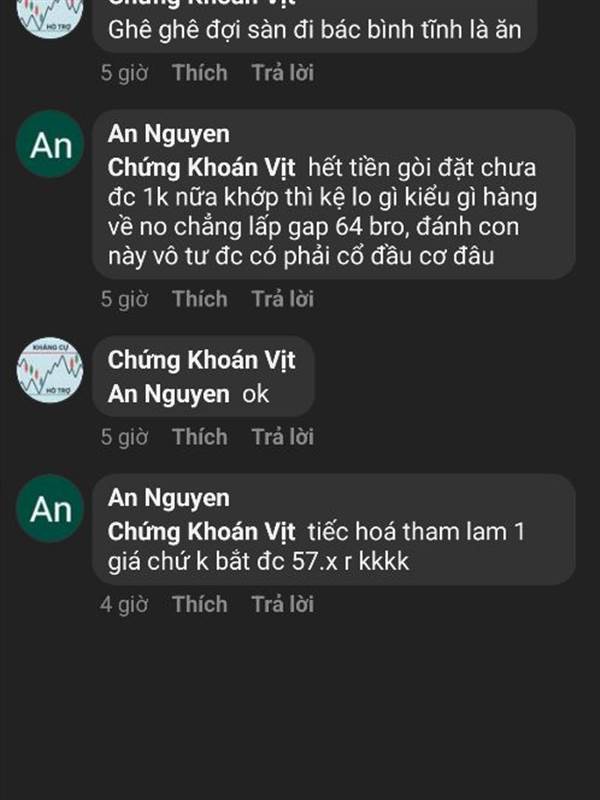Screen dimensions: 600x800
Task: Open An Nguyen name on 'hết tiền' comment
Action: pos(169,135)
